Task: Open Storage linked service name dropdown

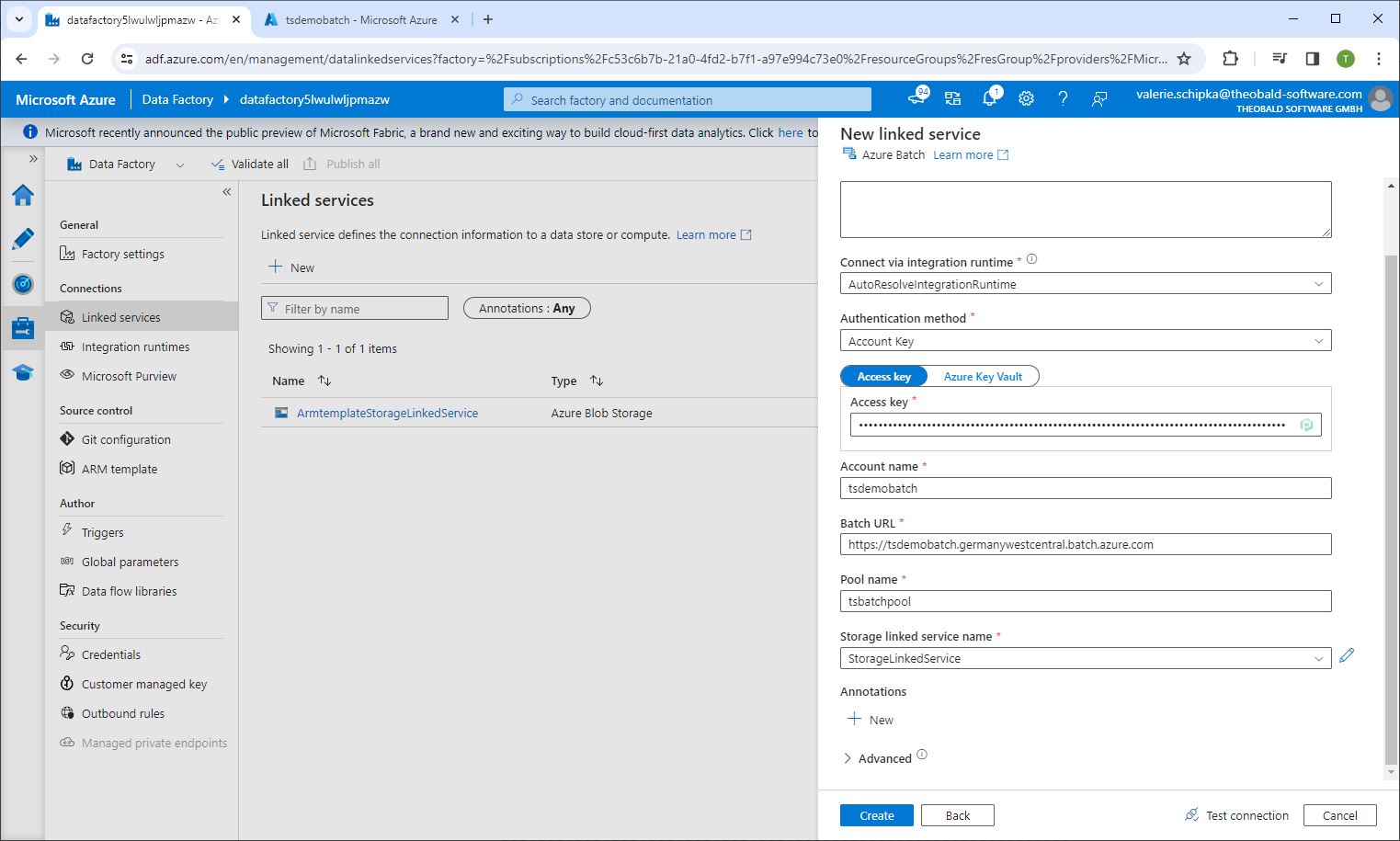Action: (x=1086, y=658)
